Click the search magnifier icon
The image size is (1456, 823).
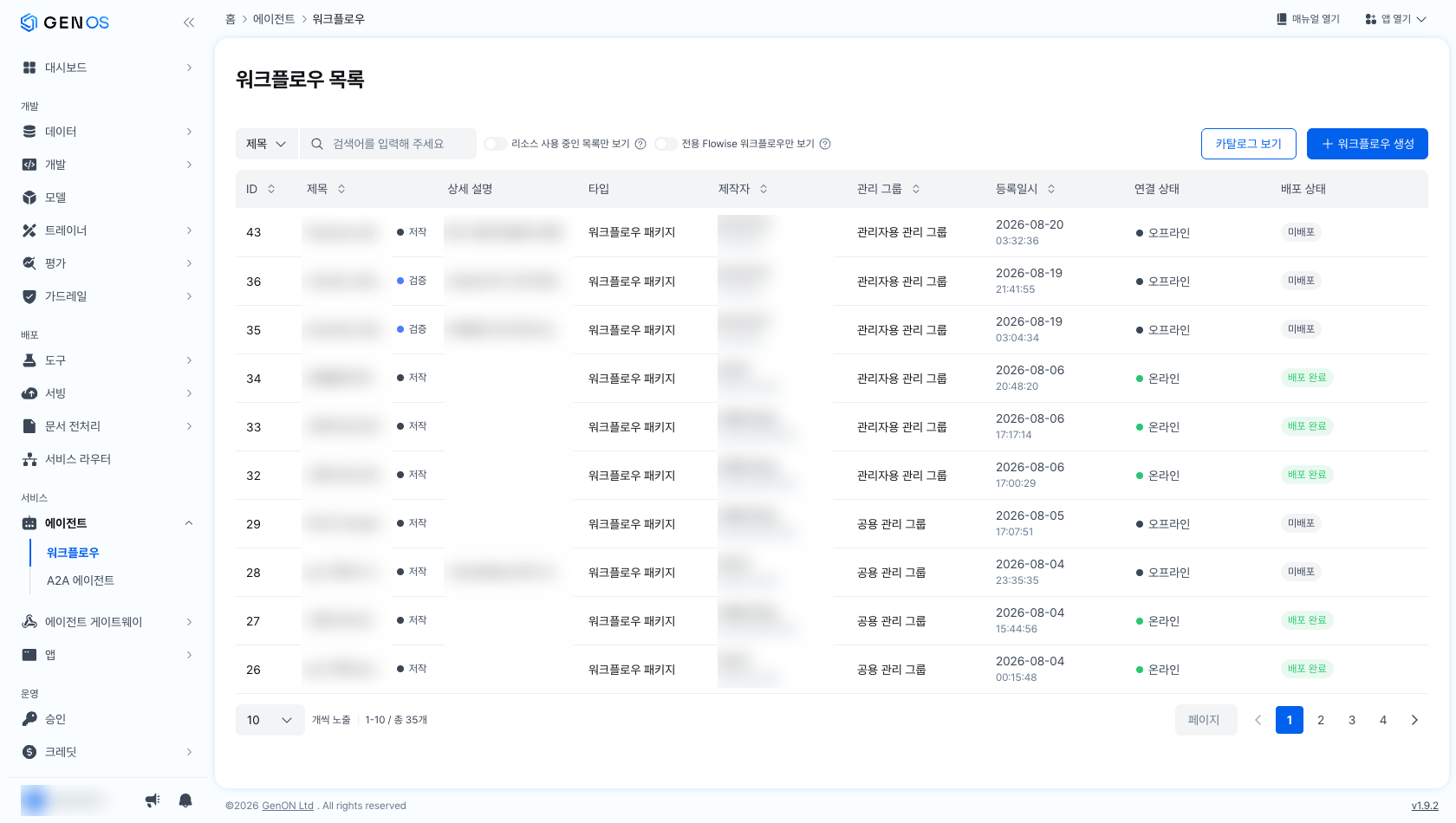tap(317, 144)
